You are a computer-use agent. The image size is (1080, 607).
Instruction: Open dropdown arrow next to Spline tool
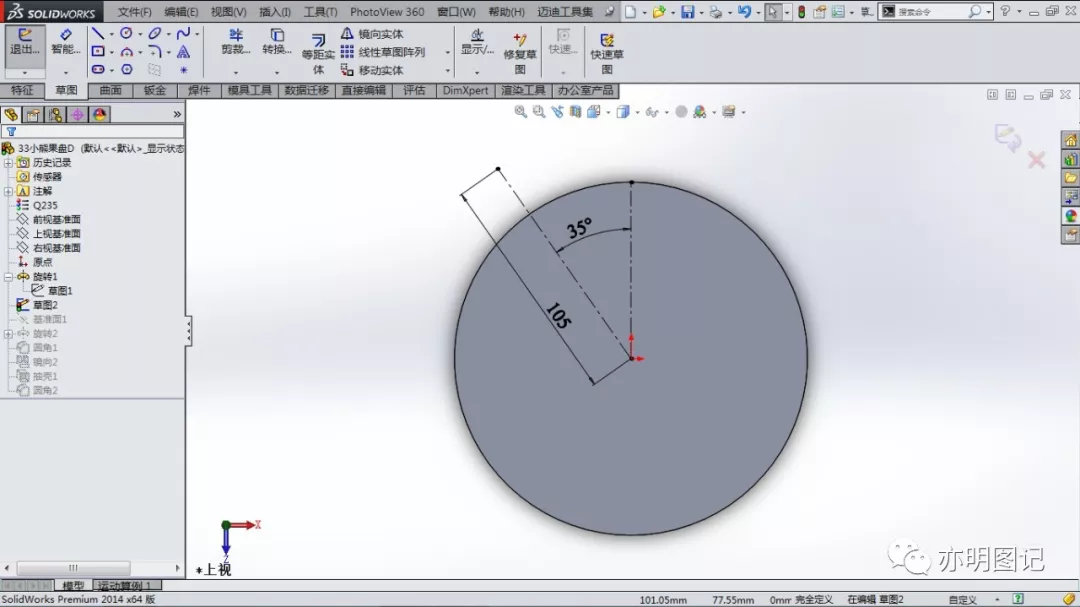coord(197,34)
